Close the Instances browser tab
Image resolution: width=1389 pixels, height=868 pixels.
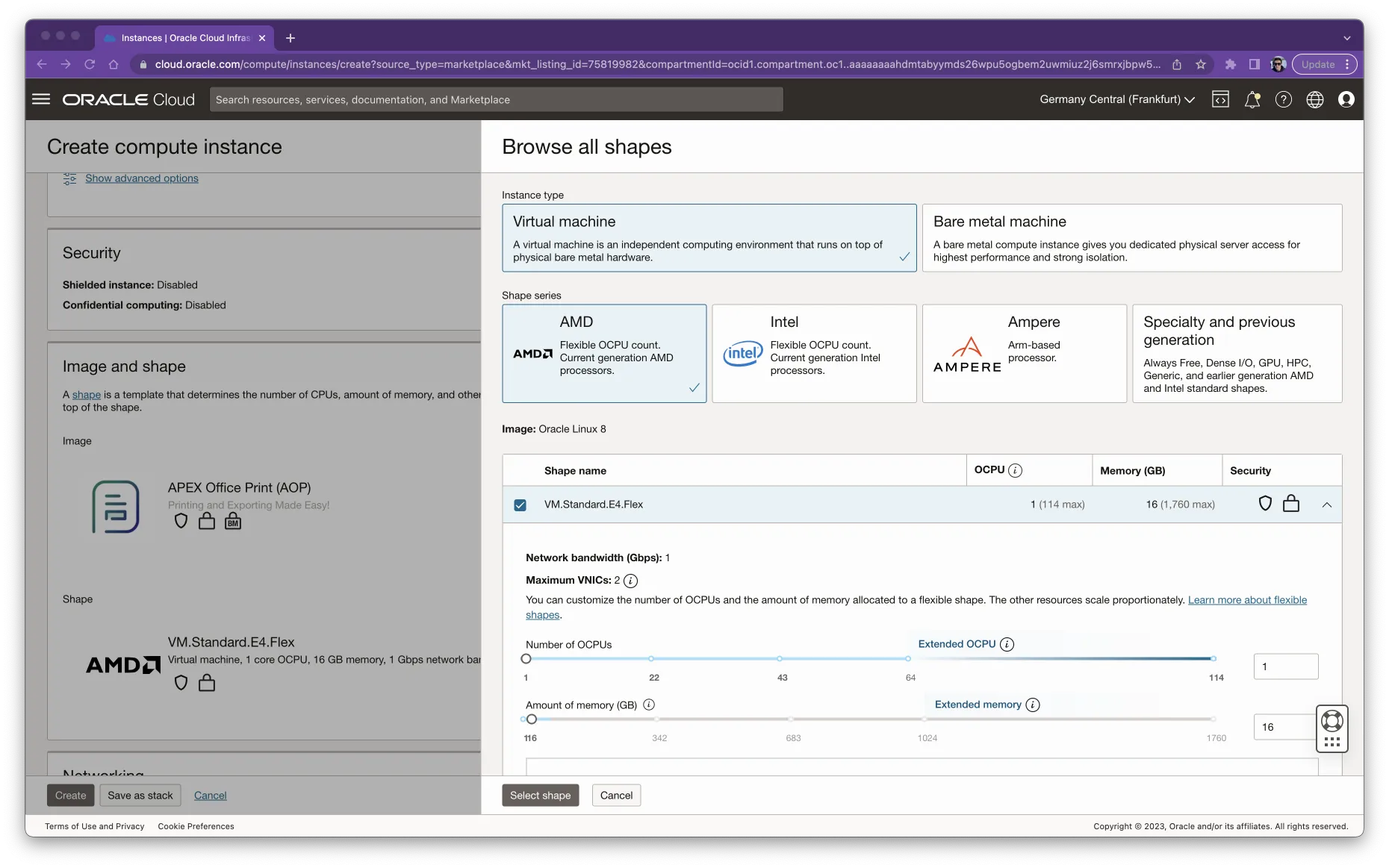(262, 38)
